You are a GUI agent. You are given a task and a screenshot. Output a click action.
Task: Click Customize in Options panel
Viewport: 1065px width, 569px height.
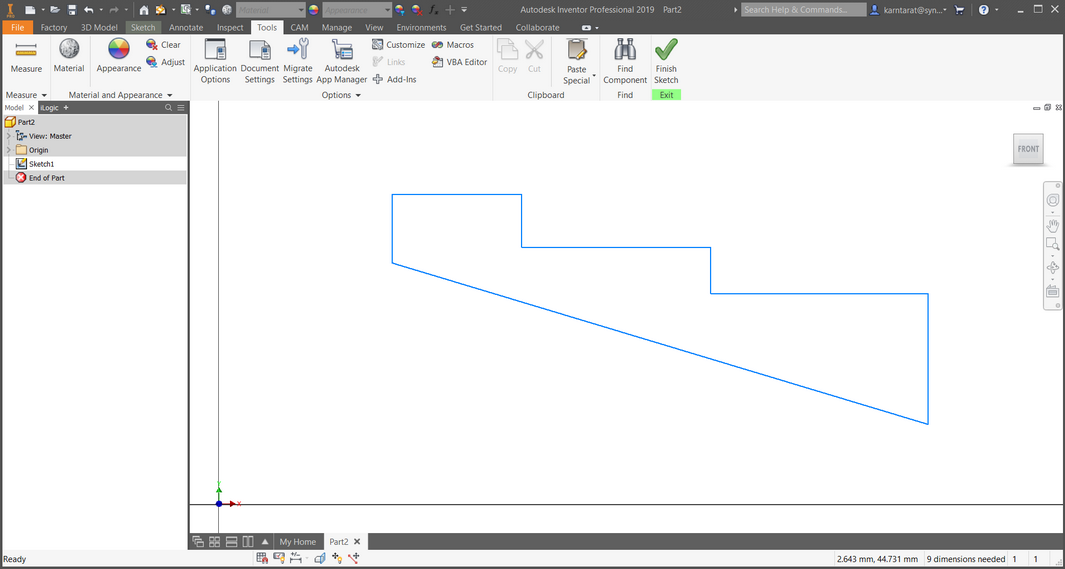point(399,45)
